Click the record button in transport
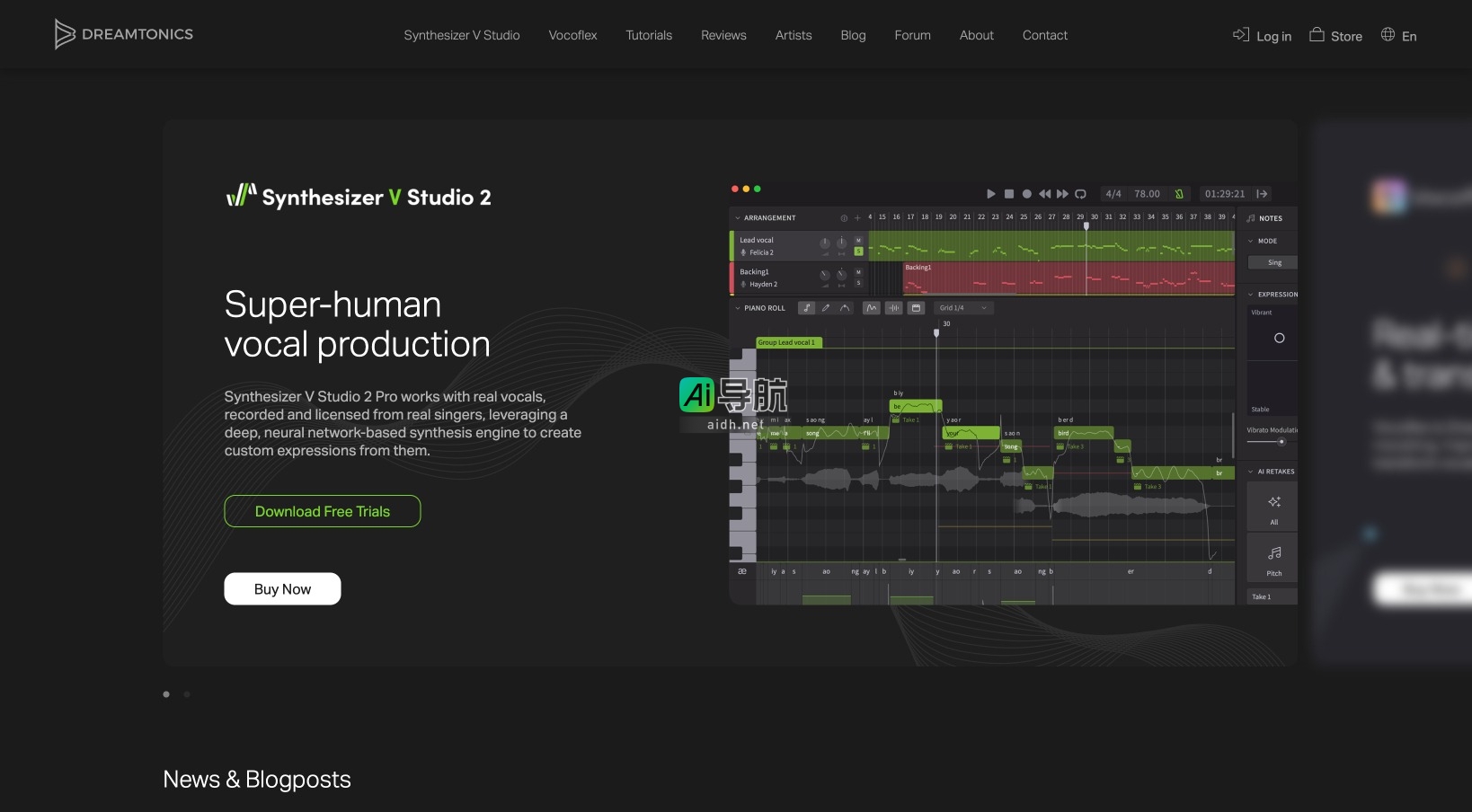This screenshot has height=812, width=1472. click(1026, 194)
